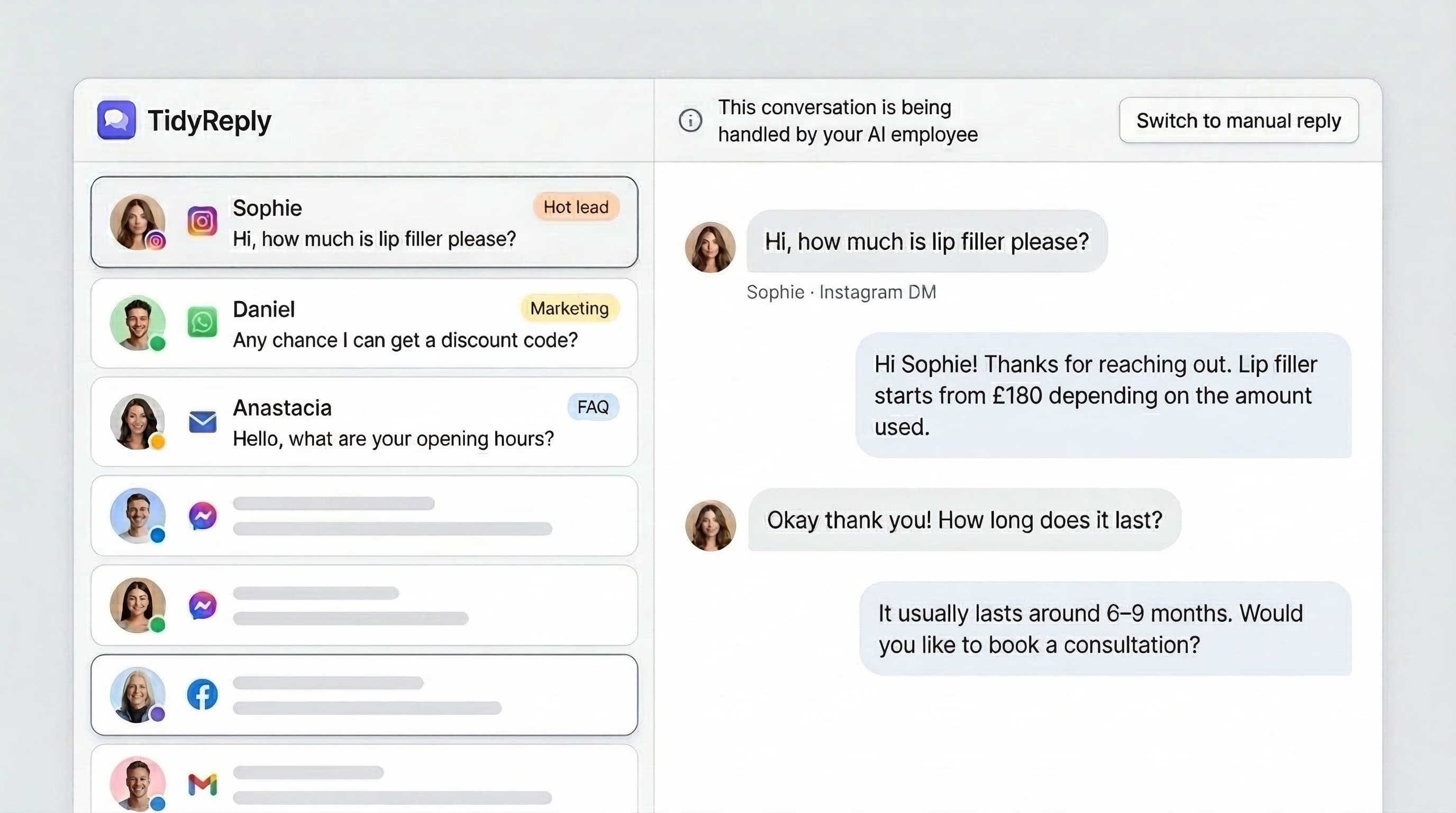1456x813 pixels.
Task: Open Daniel's discount code conversation
Action: (404, 340)
